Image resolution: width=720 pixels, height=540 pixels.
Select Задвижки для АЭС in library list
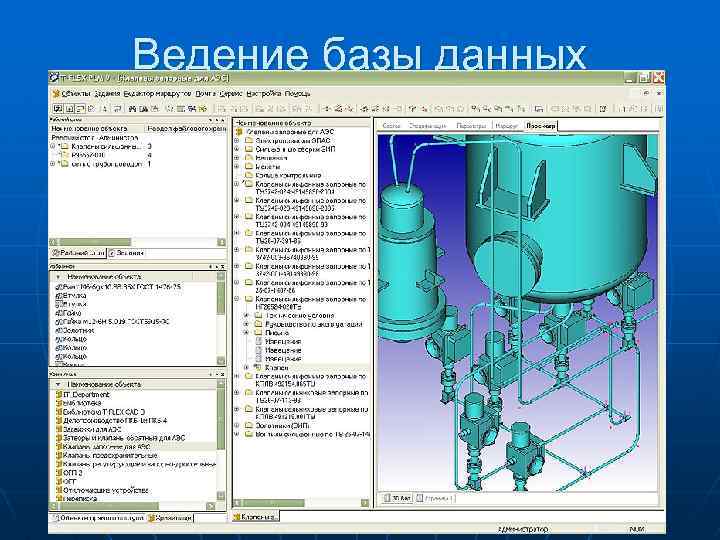[x=92, y=429]
